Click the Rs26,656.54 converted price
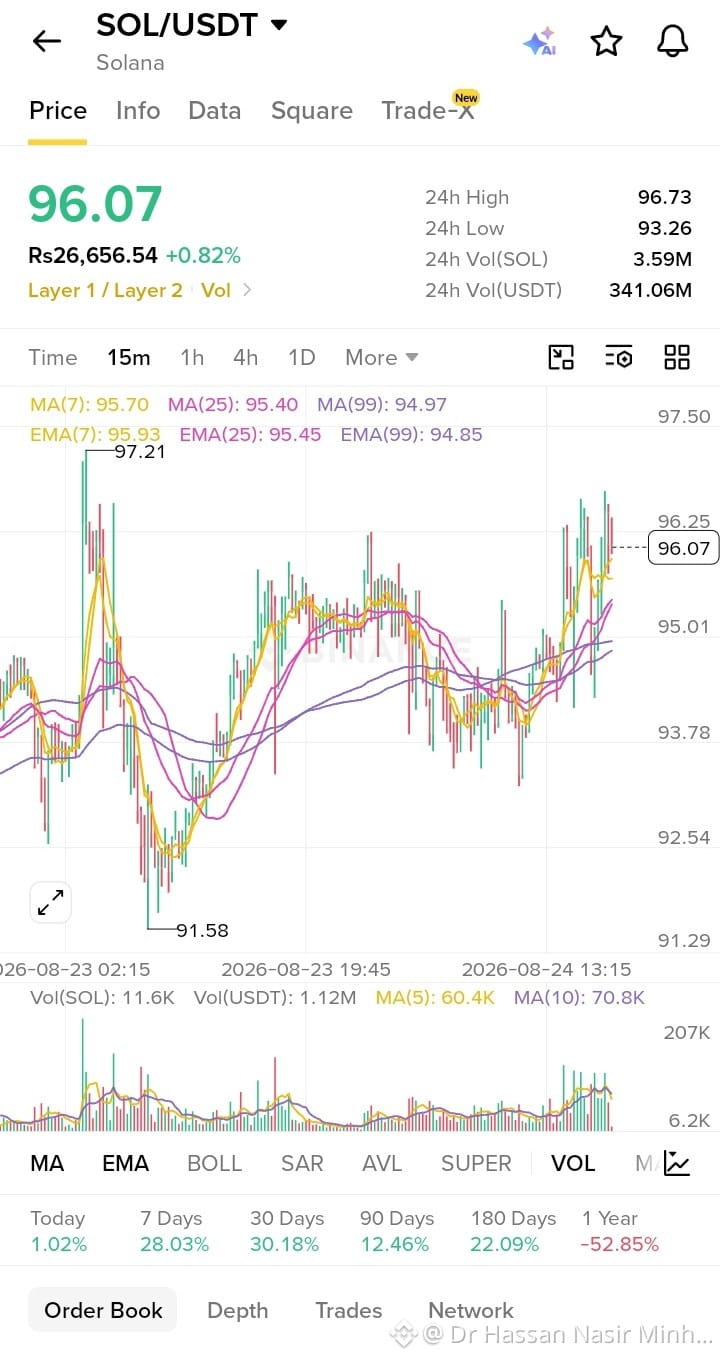This screenshot has height=1359, width=720. click(93, 255)
